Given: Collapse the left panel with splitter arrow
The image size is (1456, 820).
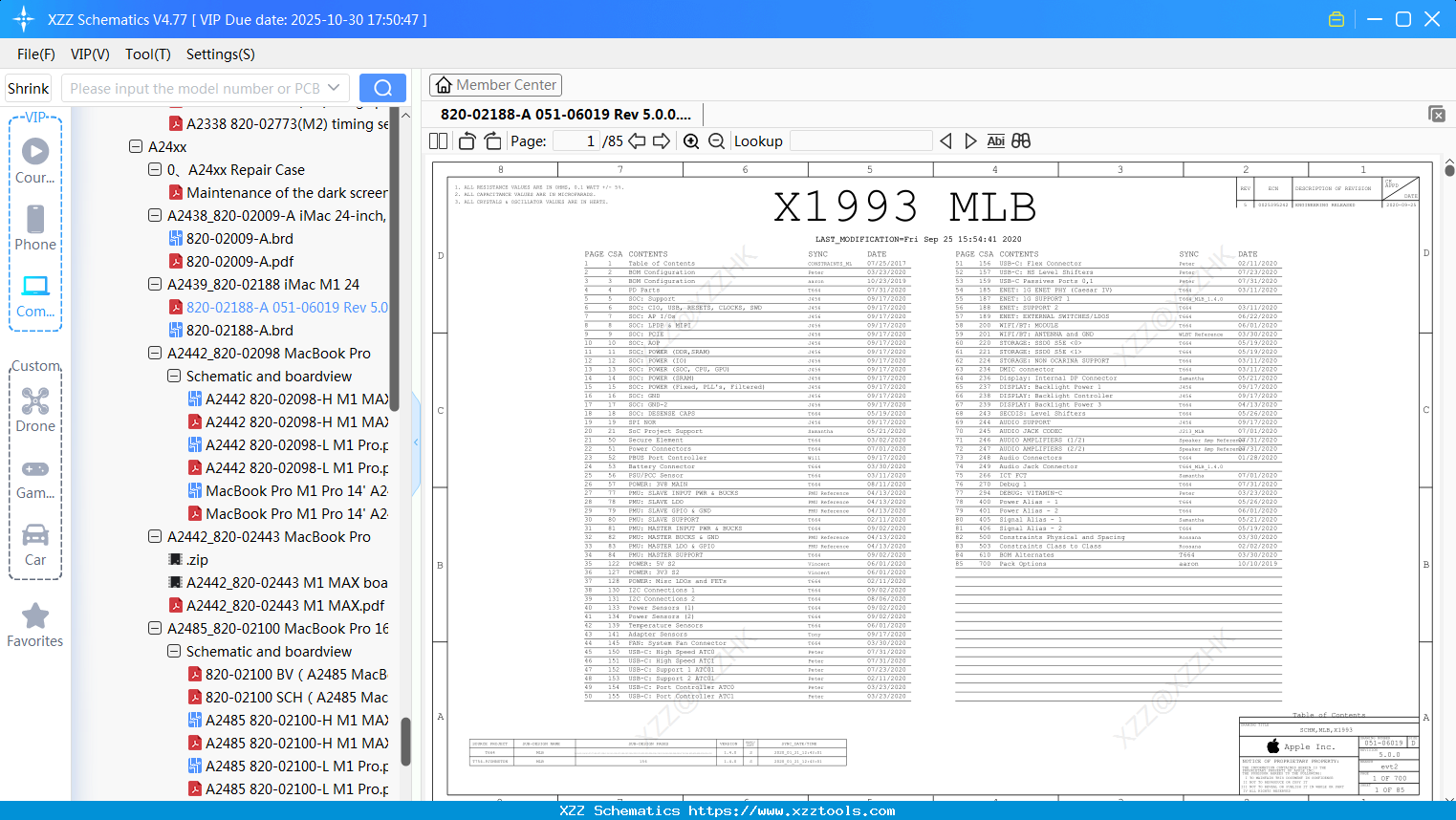Looking at the screenshot, I should pyautogui.click(x=416, y=442).
